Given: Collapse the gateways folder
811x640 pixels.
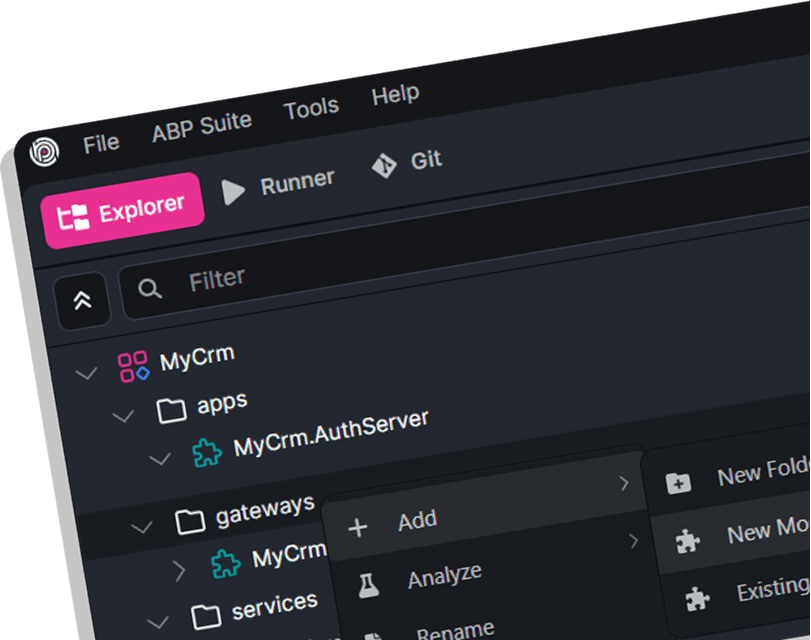Looking at the screenshot, I should click(x=142, y=527).
